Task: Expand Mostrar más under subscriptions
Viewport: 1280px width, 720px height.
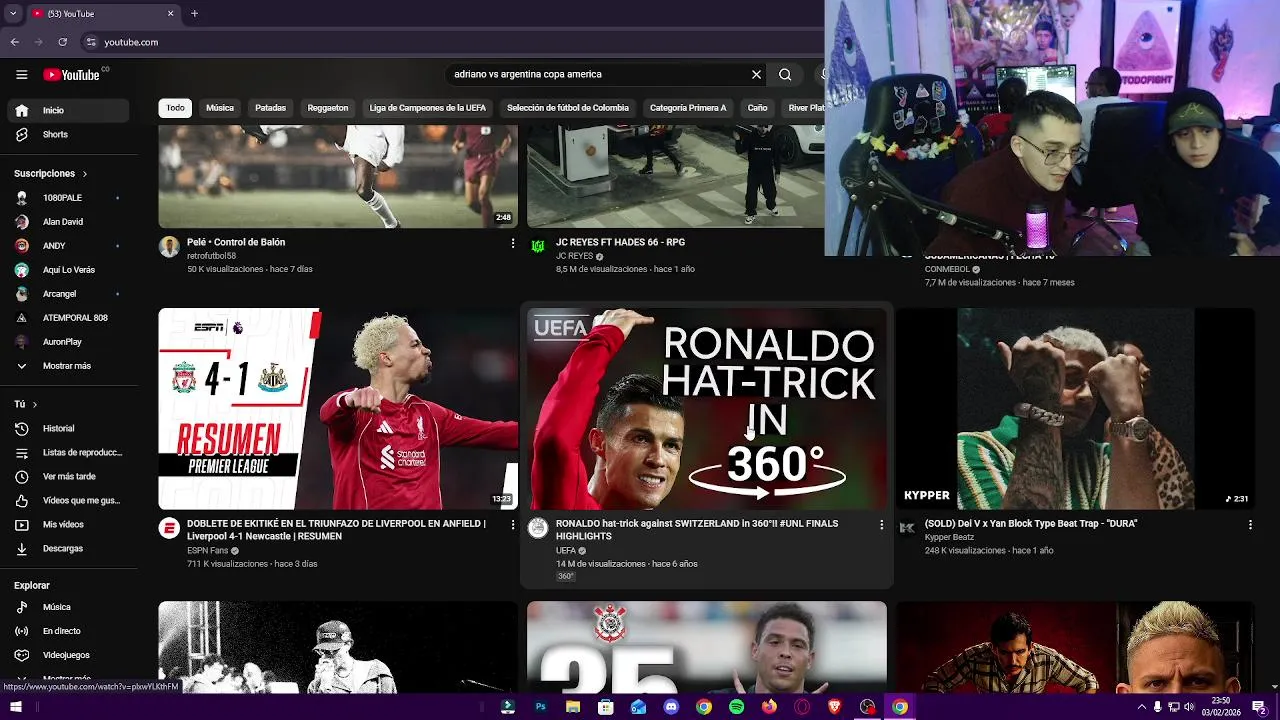Action: click(x=69, y=366)
